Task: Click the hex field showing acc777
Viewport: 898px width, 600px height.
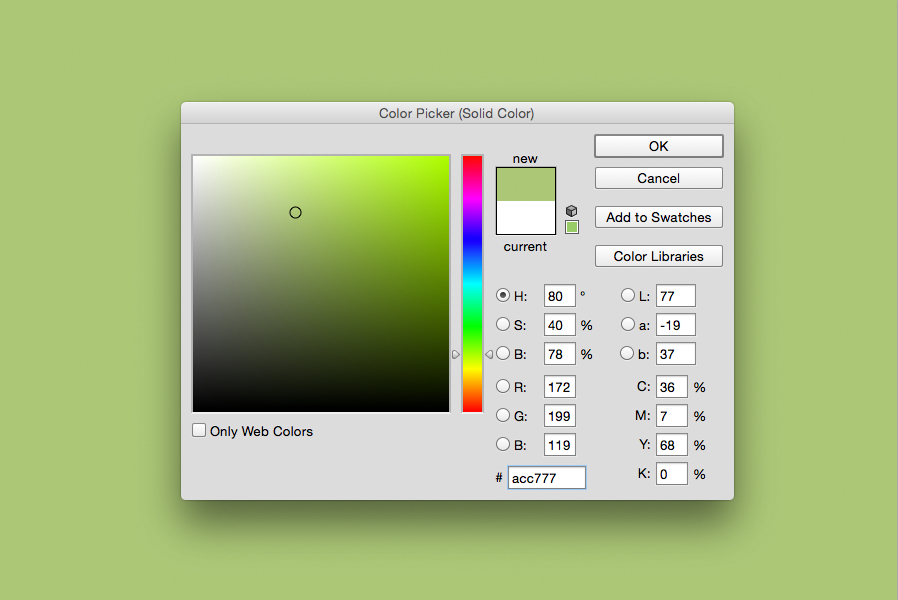Action: point(546,477)
